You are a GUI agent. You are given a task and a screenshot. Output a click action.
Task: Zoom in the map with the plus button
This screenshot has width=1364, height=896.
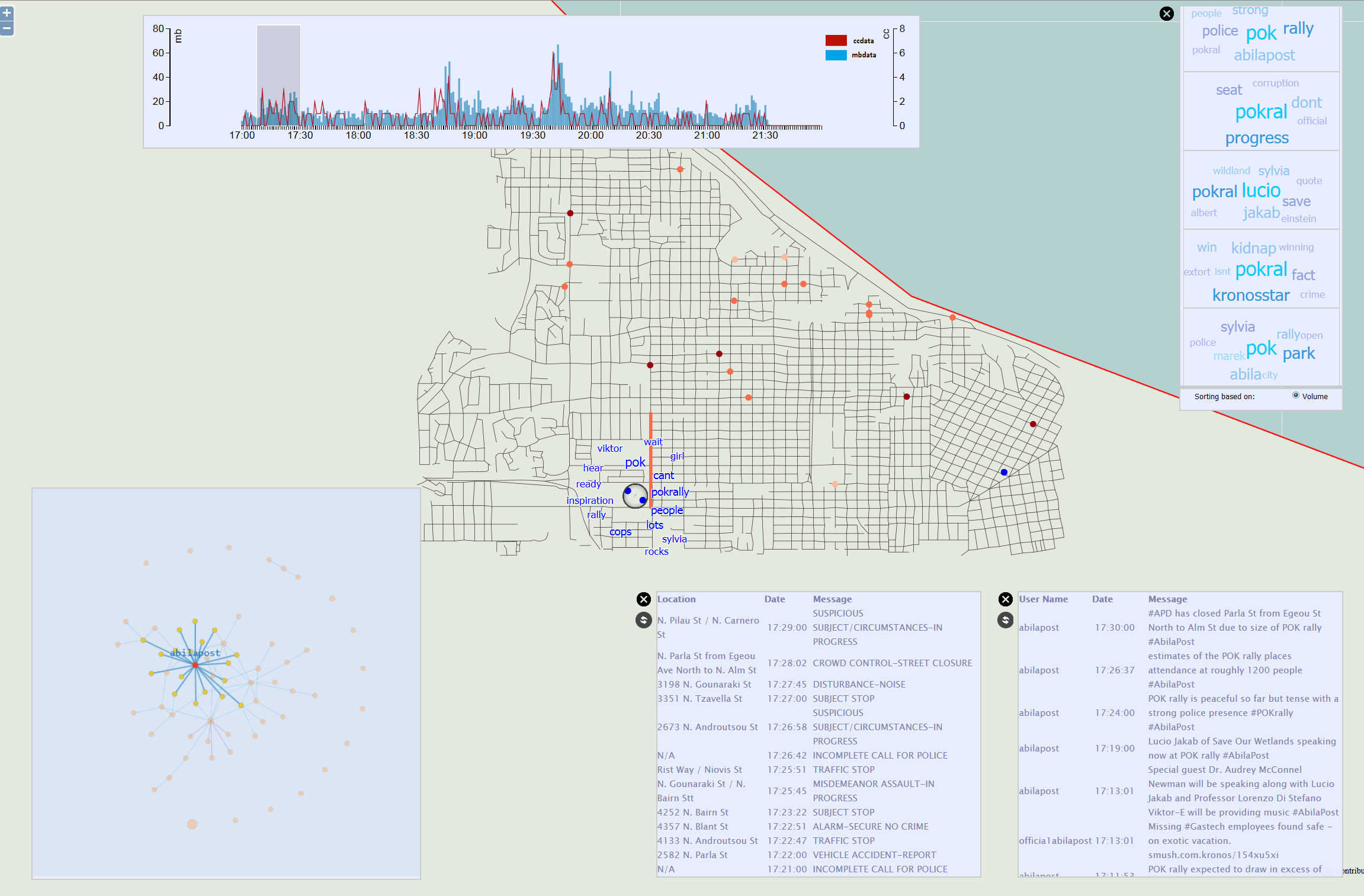click(7, 12)
